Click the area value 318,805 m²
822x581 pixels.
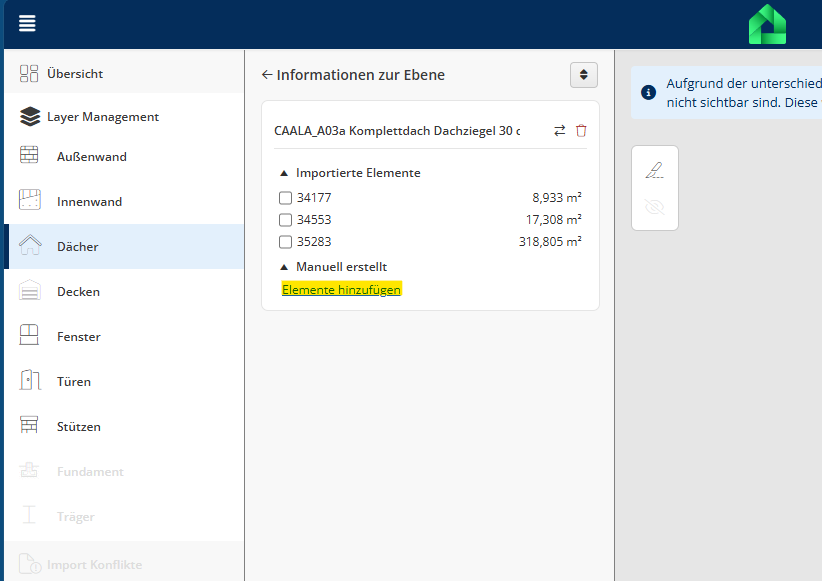point(550,242)
